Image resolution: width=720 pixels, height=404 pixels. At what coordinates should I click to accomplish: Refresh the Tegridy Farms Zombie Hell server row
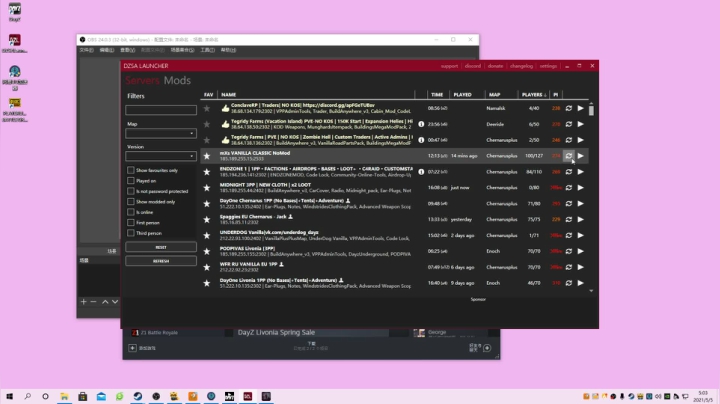click(569, 140)
